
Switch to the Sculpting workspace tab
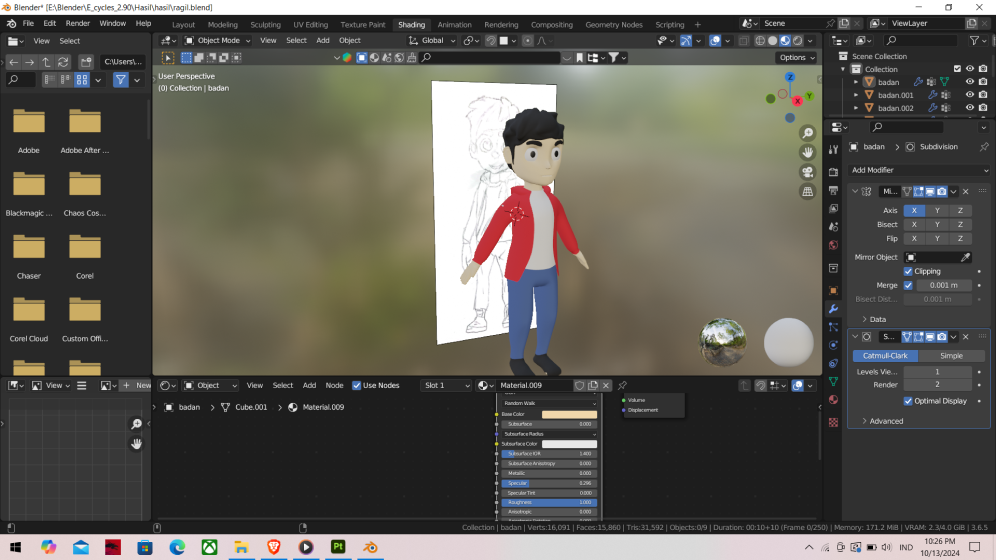point(265,25)
